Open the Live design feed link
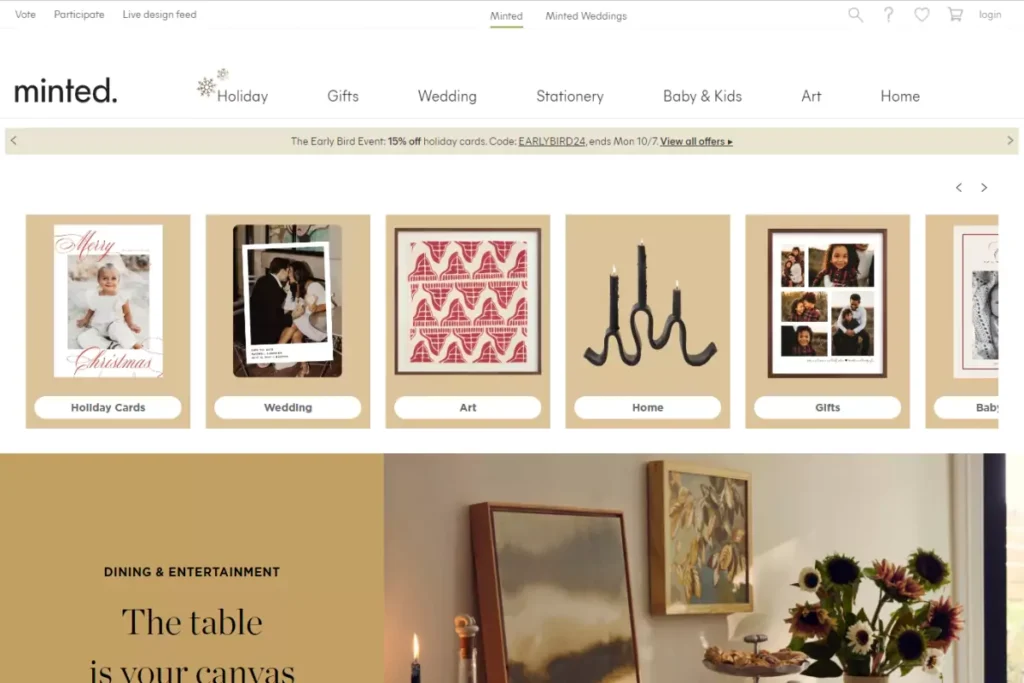Viewport: 1024px width, 683px height. coord(159,14)
